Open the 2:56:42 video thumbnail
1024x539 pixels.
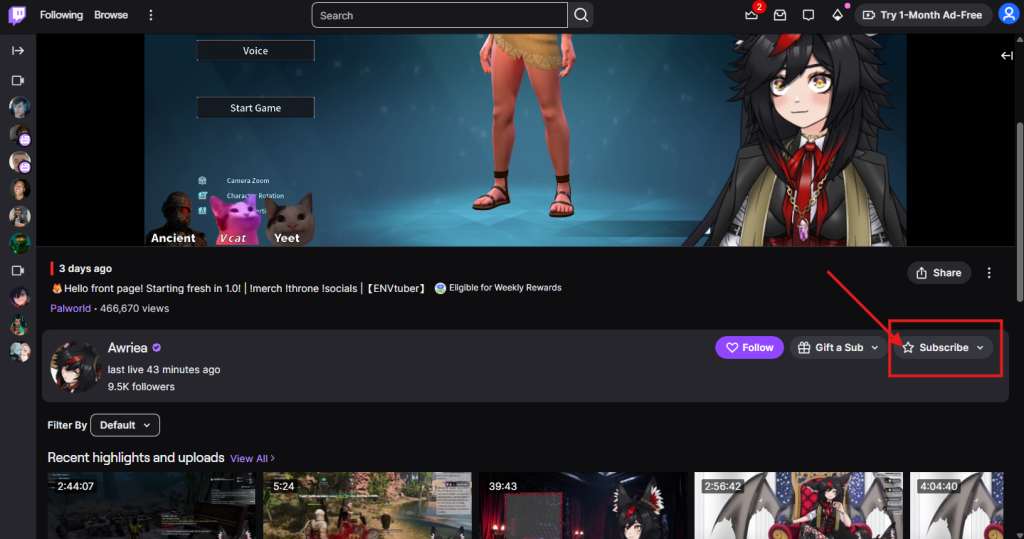click(x=798, y=505)
